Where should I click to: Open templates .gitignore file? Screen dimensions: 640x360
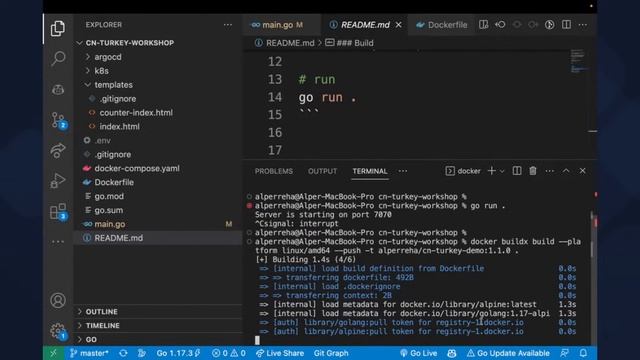click(118, 98)
